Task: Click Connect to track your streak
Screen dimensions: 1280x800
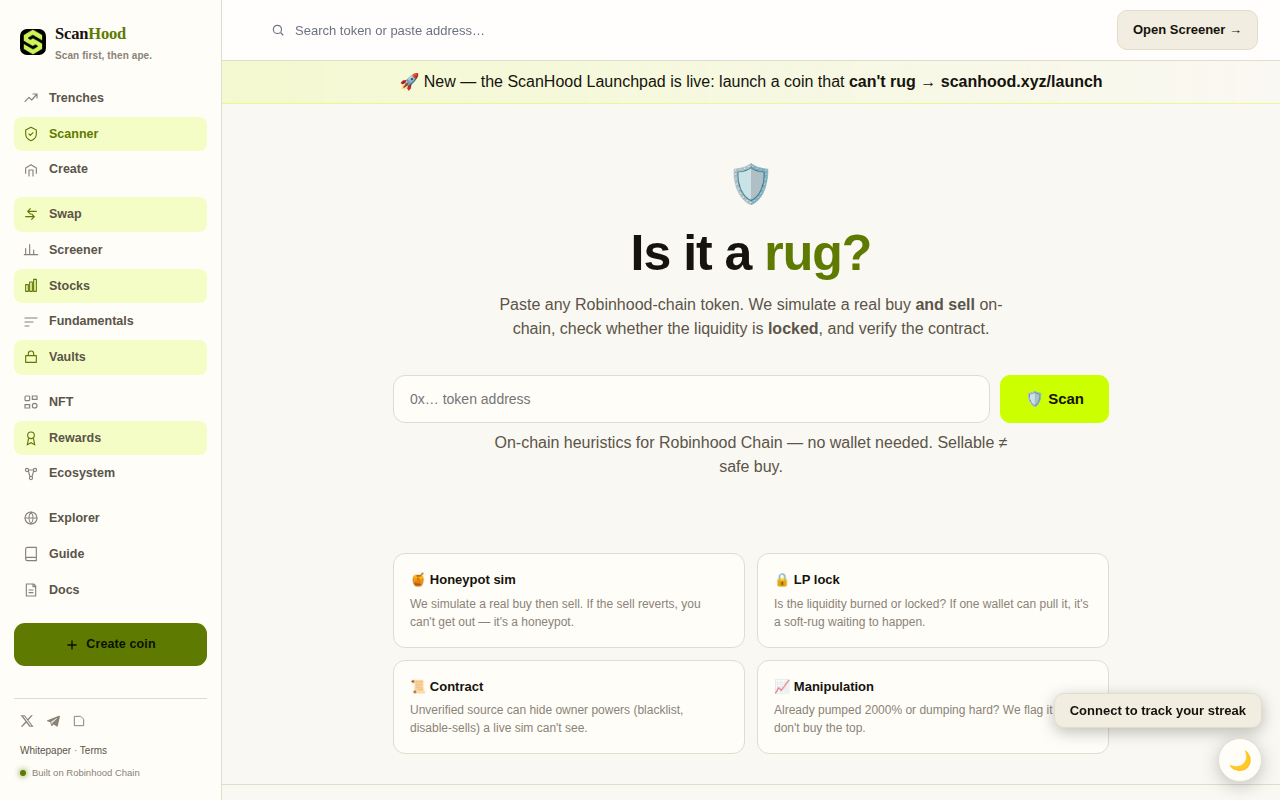Action: (1158, 711)
